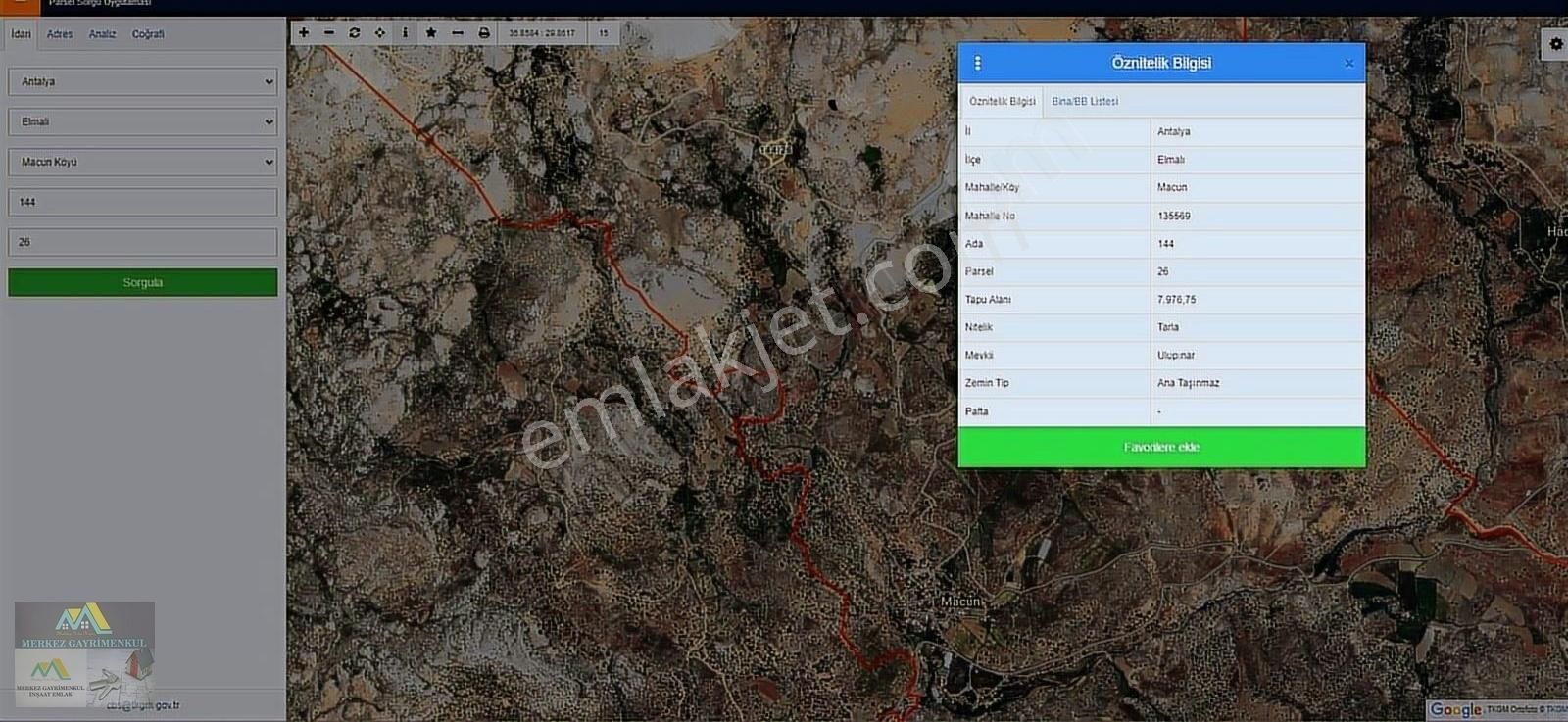1568x722 pixels.
Task: Select the Öznitelik Bilgisi tab
Action: (x=1002, y=101)
